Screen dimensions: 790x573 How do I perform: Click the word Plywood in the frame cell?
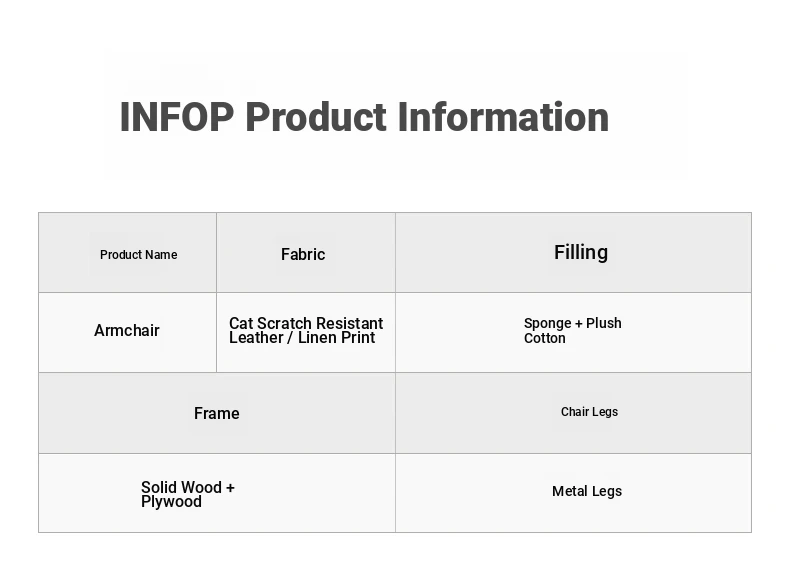click(x=171, y=502)
